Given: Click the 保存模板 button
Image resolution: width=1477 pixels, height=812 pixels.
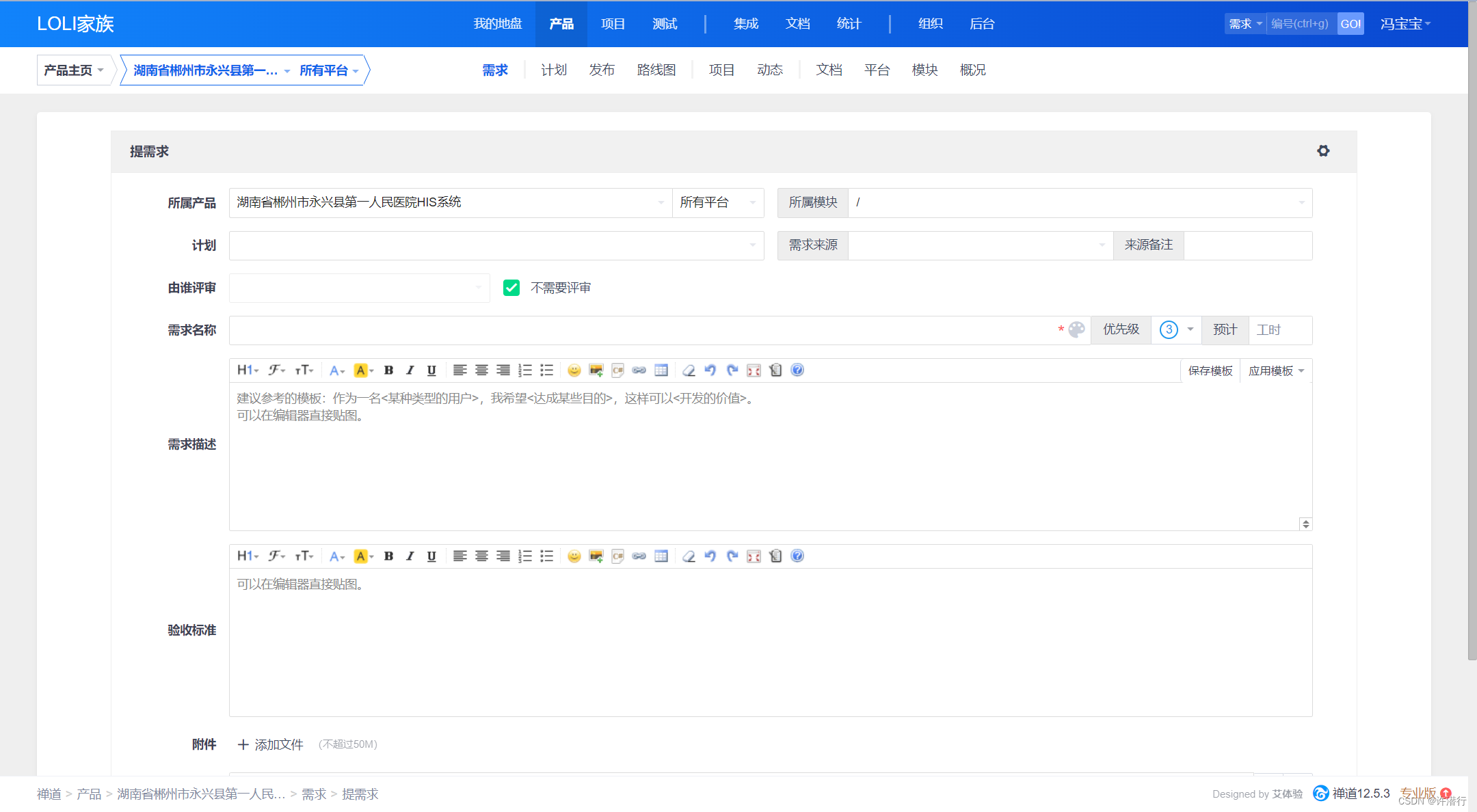Looking at the screenshot, I should coord(1210,370).
